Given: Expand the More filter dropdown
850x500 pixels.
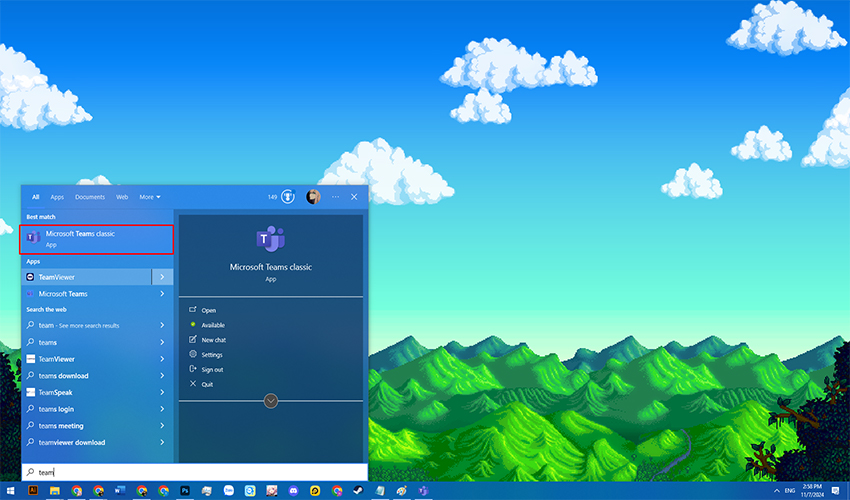Looking at the screenshot, I should [150, 197].
